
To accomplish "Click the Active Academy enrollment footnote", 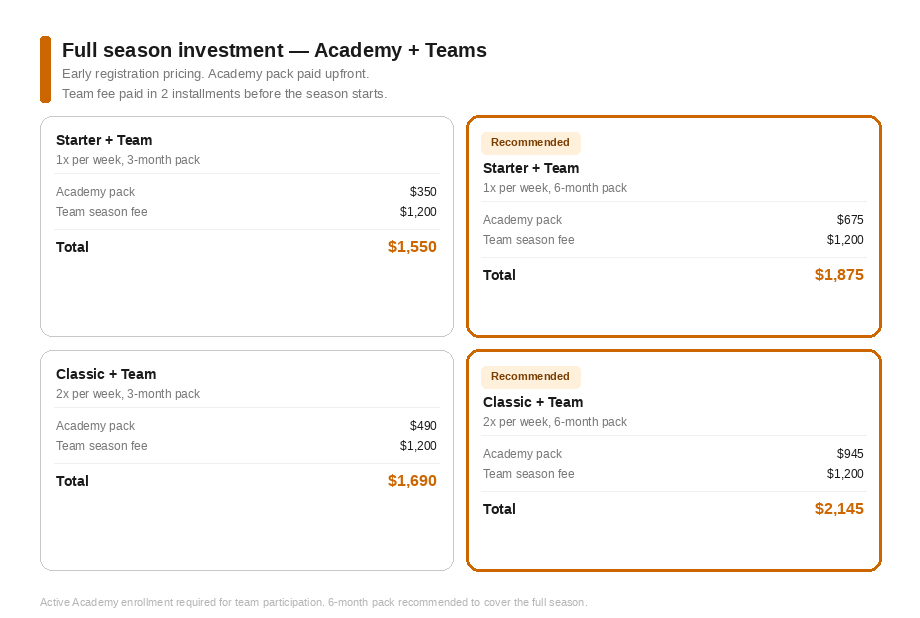I will (x=314, y=603).
